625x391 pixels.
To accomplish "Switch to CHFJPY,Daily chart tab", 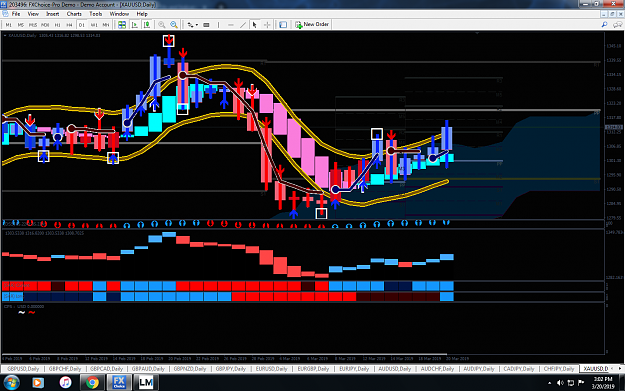I will click(558, 369).
